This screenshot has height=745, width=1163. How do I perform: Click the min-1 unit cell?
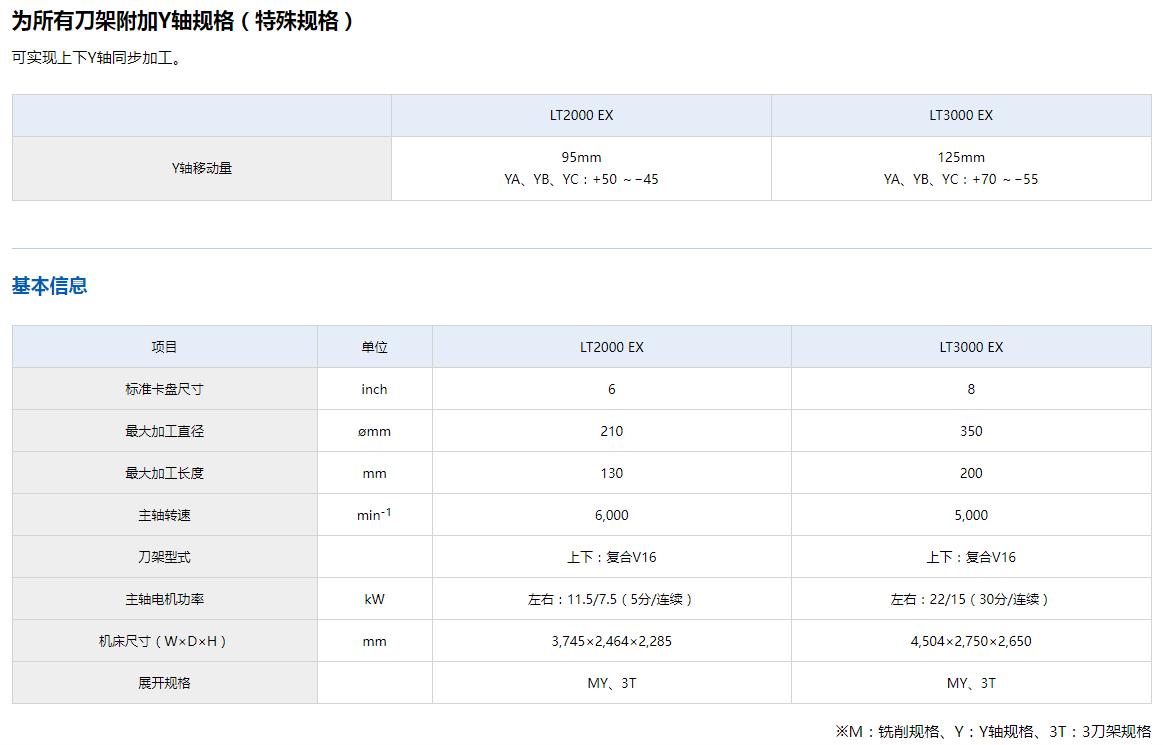pyautogui.click(x=375, y=514)
